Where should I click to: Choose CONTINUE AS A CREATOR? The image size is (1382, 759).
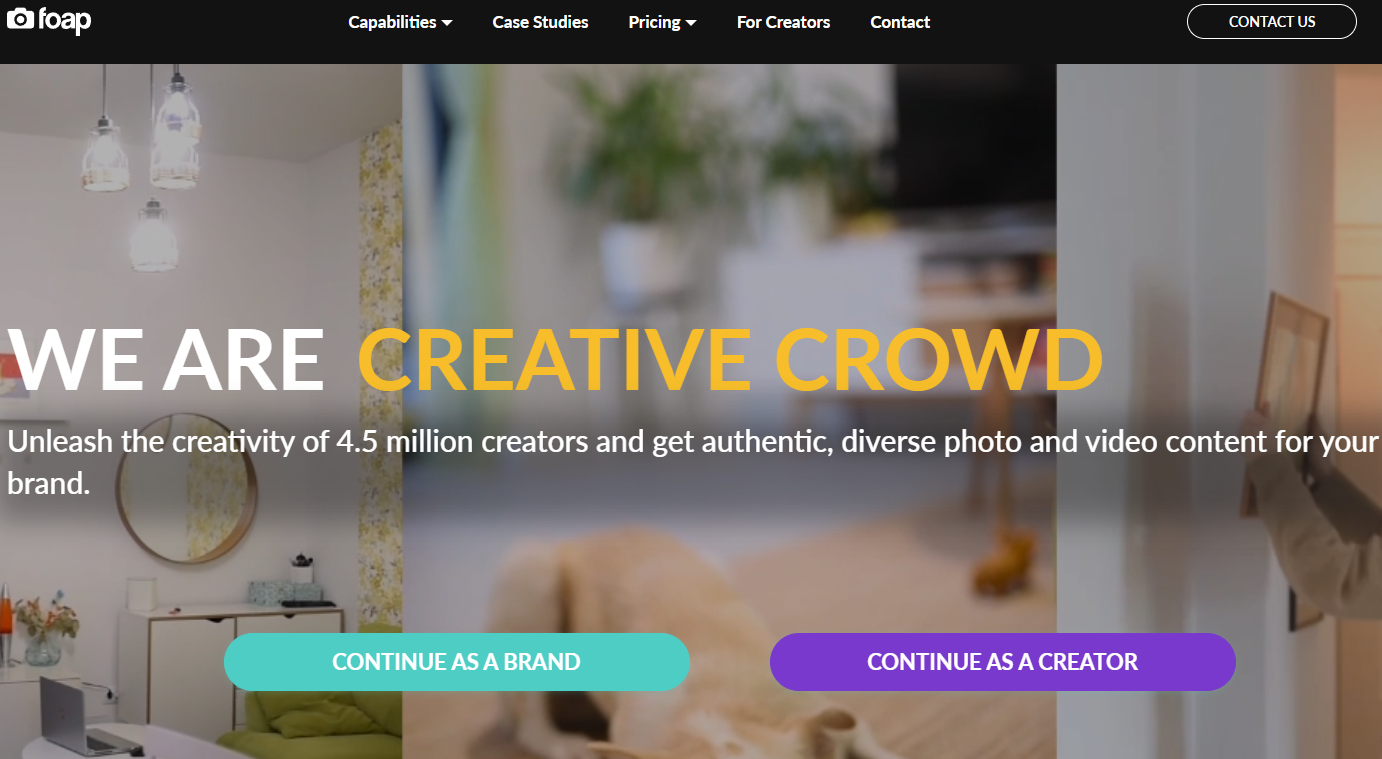(1002, 662)
